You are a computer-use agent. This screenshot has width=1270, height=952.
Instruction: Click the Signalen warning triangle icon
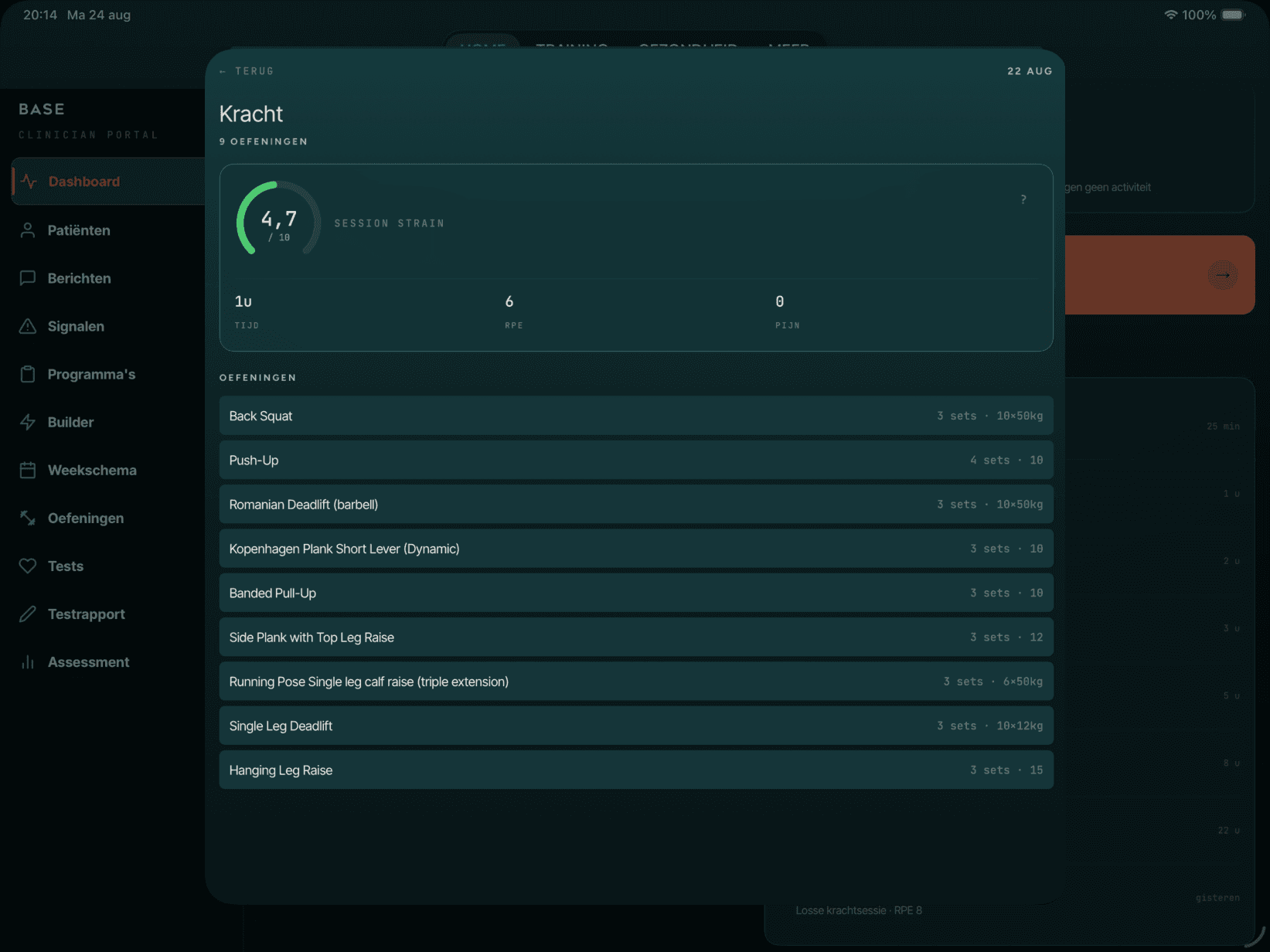pyautogui.click(x=28, y=326)
